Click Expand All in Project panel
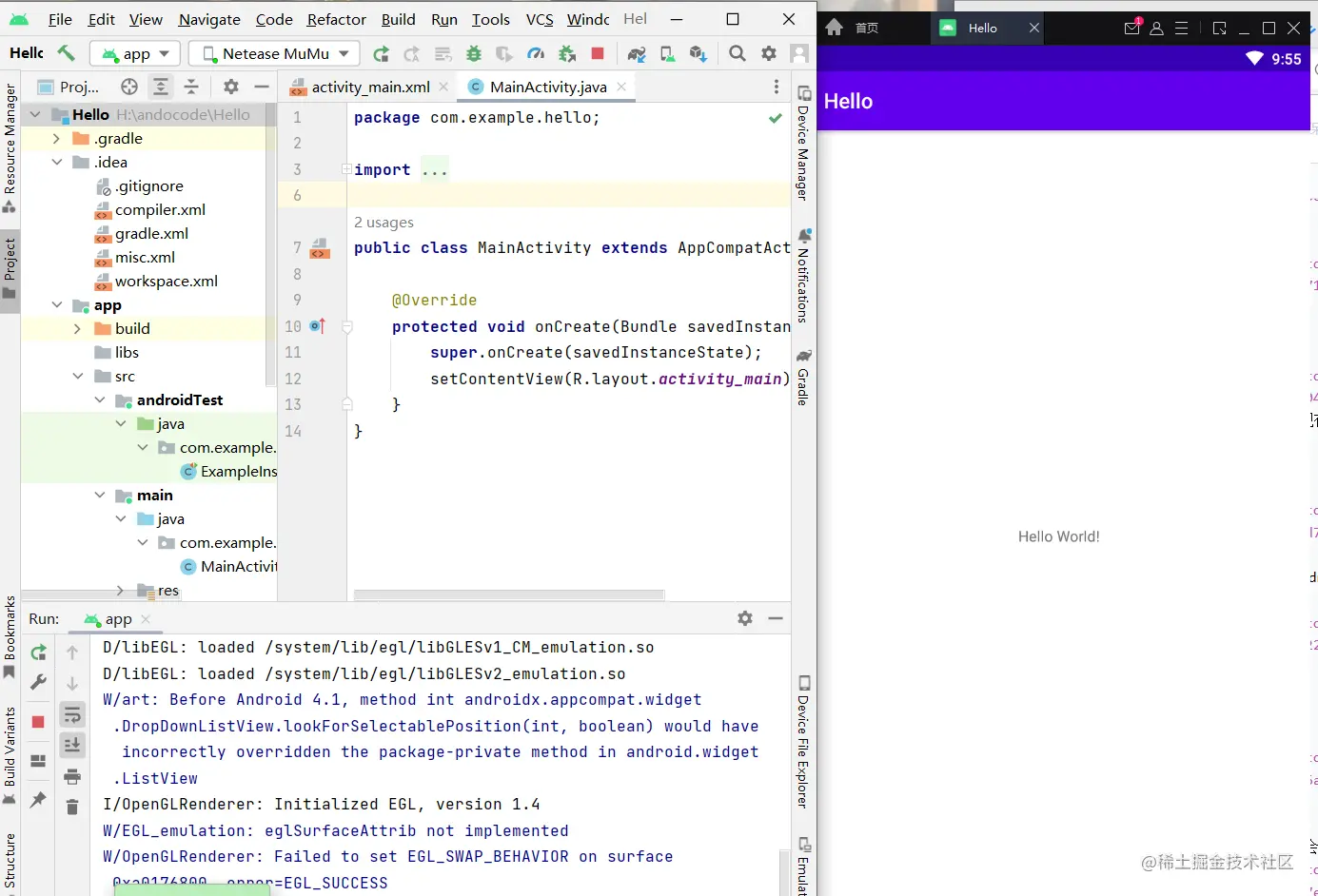Viewport: 1318px width, 896px height. pyautogui.click(x=161, y=87)
